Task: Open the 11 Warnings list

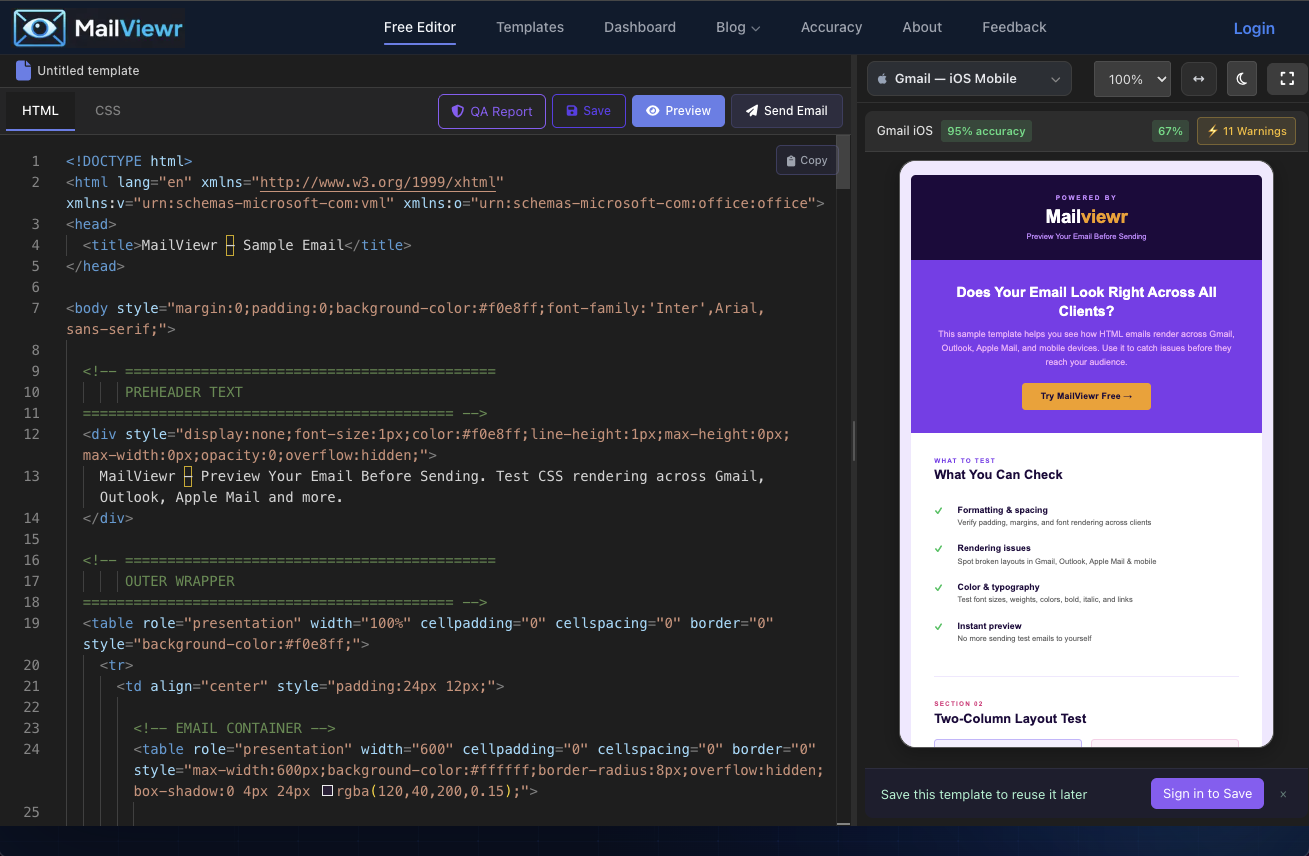Action: click(x=1247, y=131)
